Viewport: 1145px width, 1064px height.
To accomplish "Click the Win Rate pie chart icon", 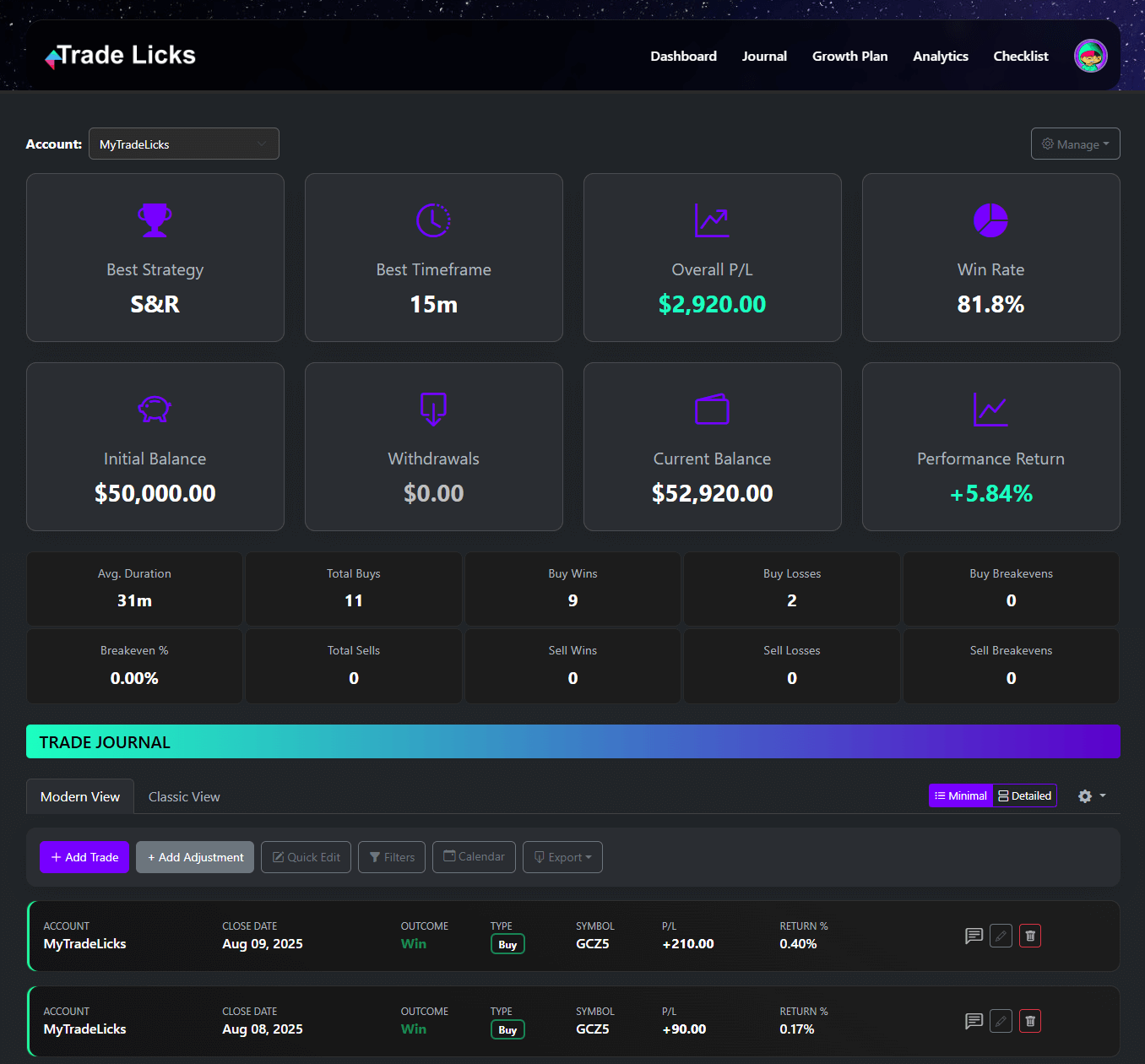I will point(990,220).
